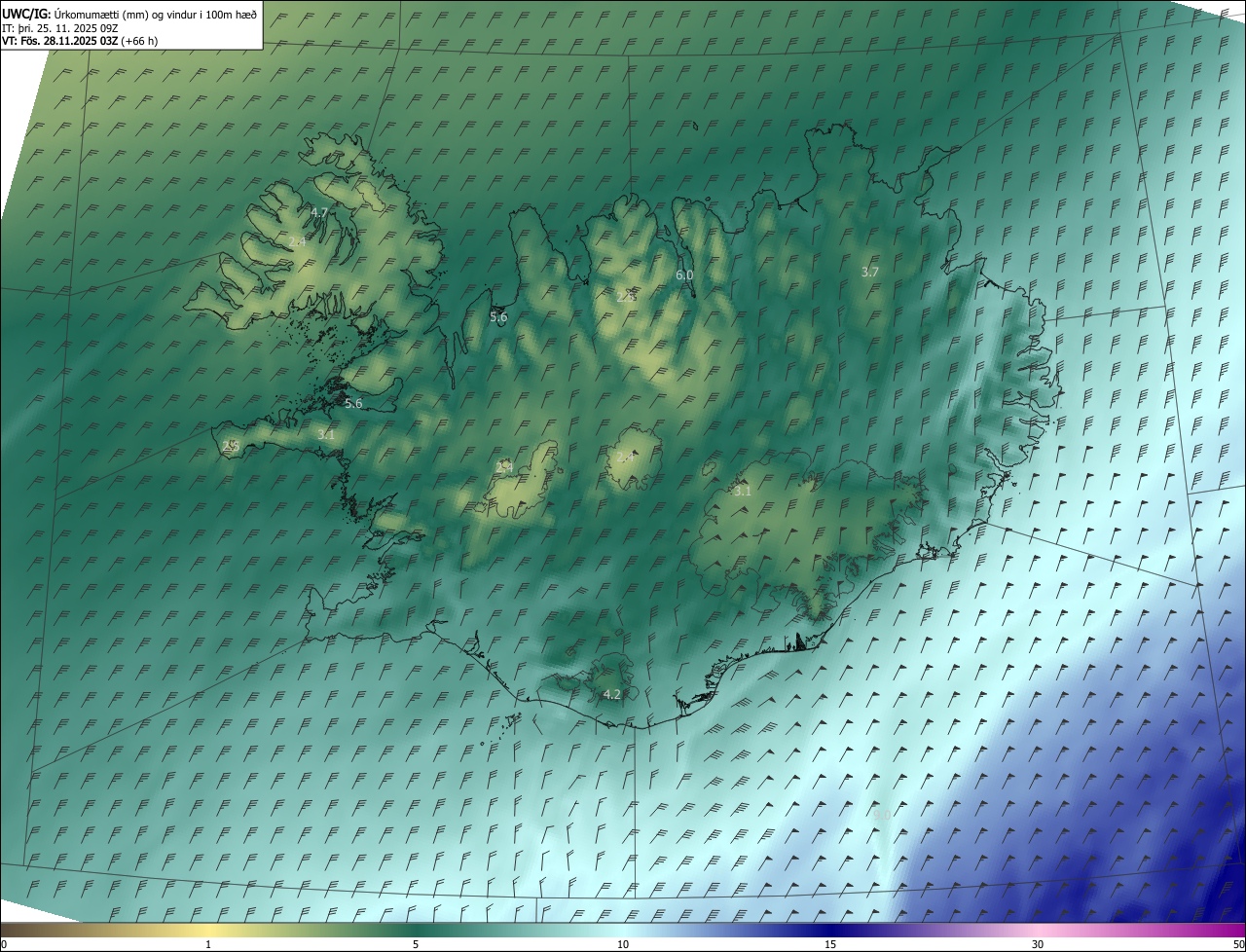Click the 6.0 value label on the map

(x=684, y=275)
